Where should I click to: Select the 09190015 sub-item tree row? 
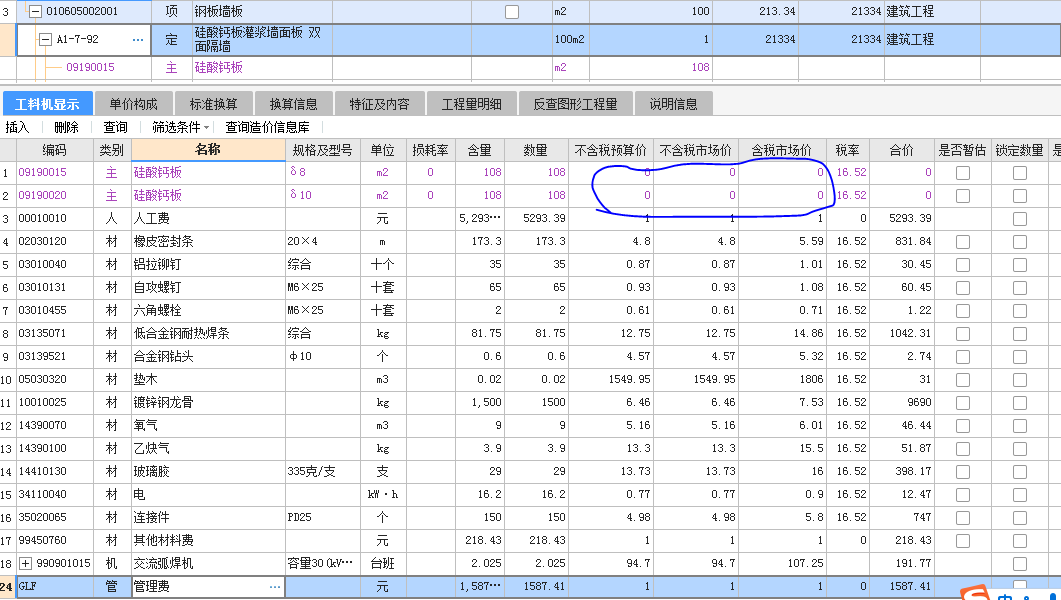(x=91, y=68)
